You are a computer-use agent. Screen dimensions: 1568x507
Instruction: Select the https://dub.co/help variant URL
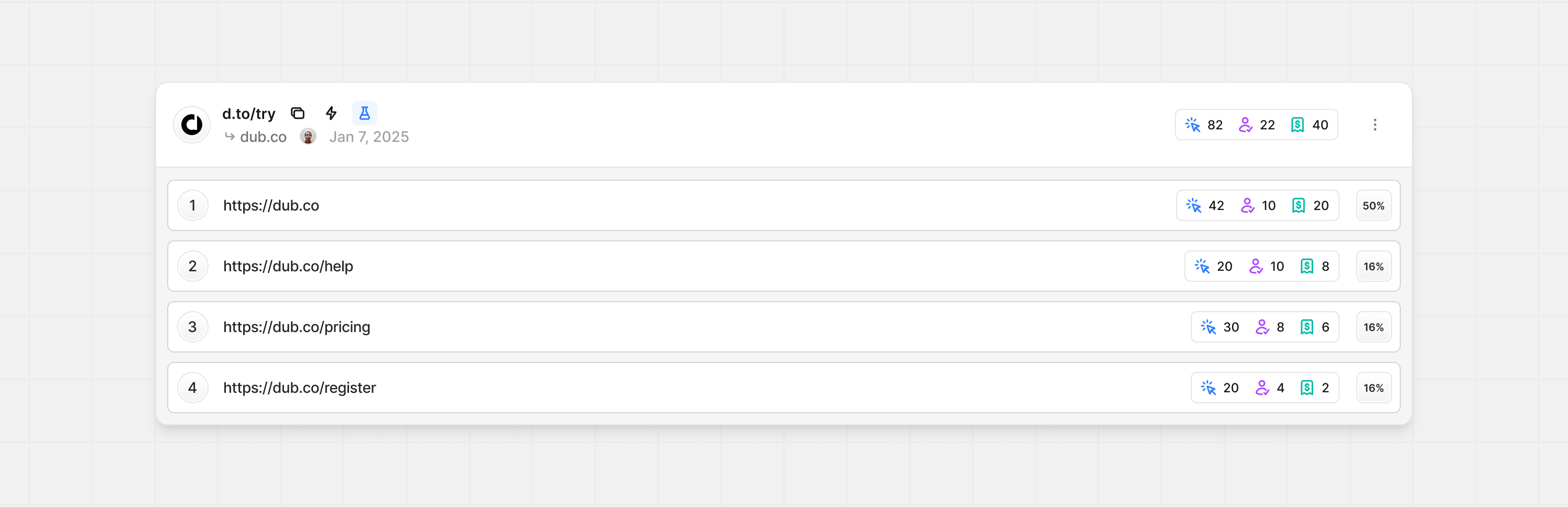288,267
